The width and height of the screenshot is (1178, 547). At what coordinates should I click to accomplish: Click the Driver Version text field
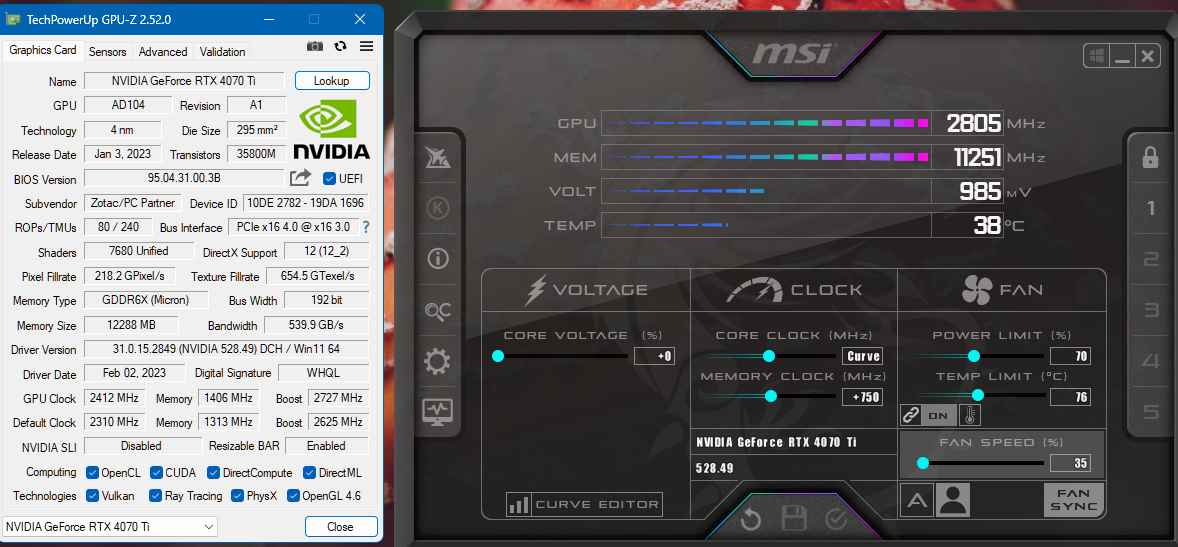point(225,349)
